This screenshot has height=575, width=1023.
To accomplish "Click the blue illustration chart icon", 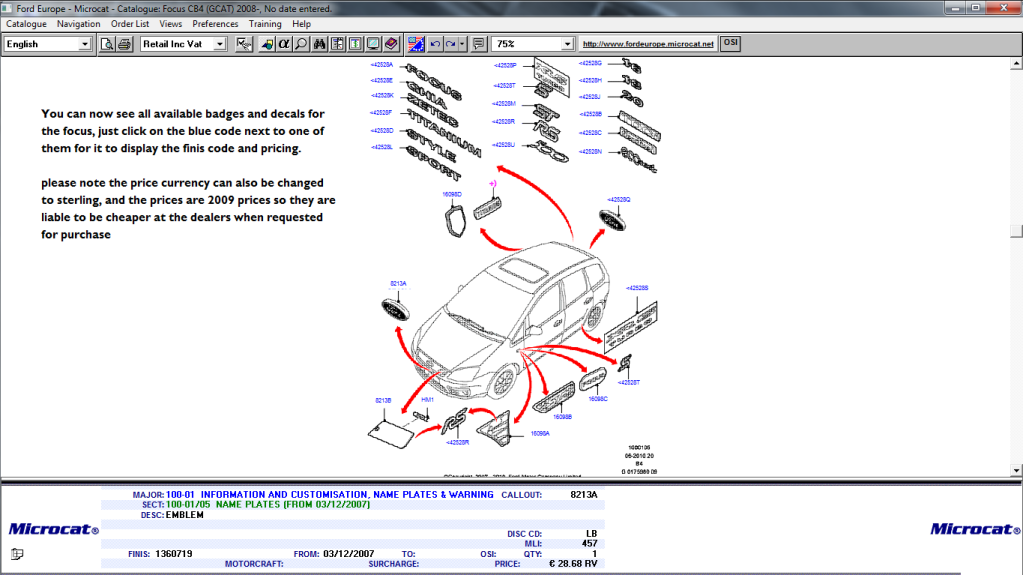I will coord(416,44).
